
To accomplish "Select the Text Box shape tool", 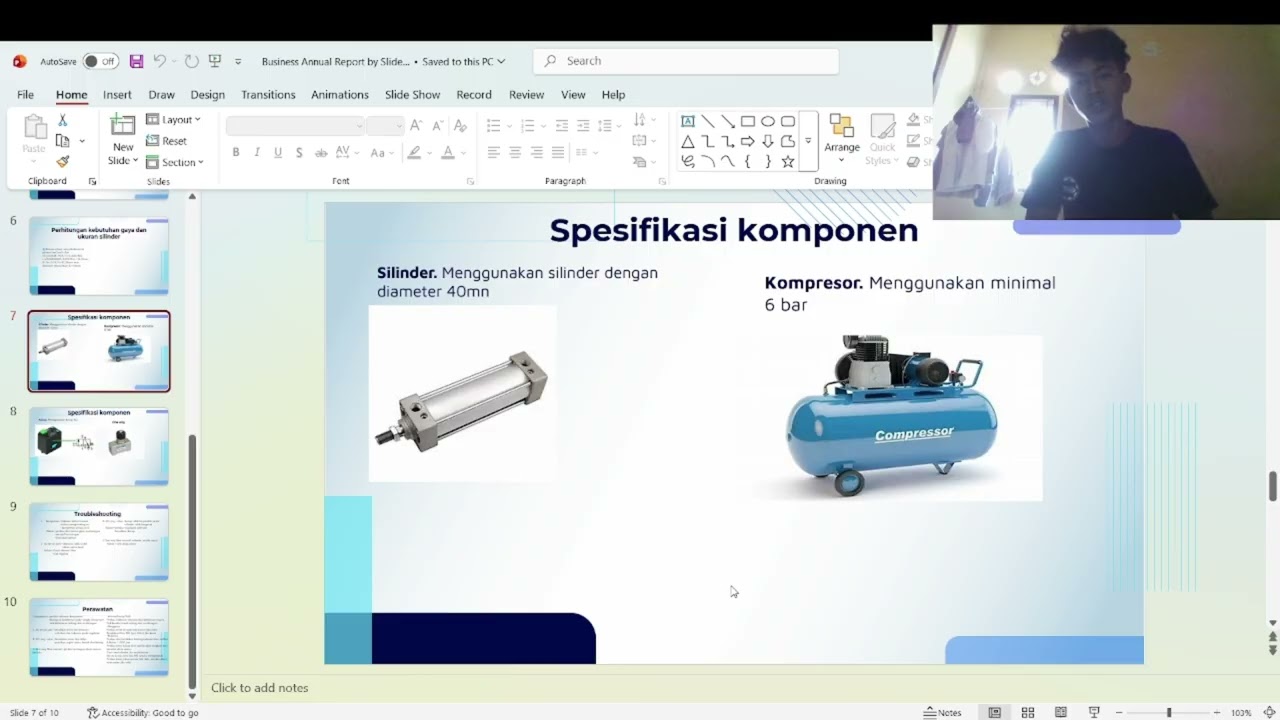I will [x=688, y=121].
